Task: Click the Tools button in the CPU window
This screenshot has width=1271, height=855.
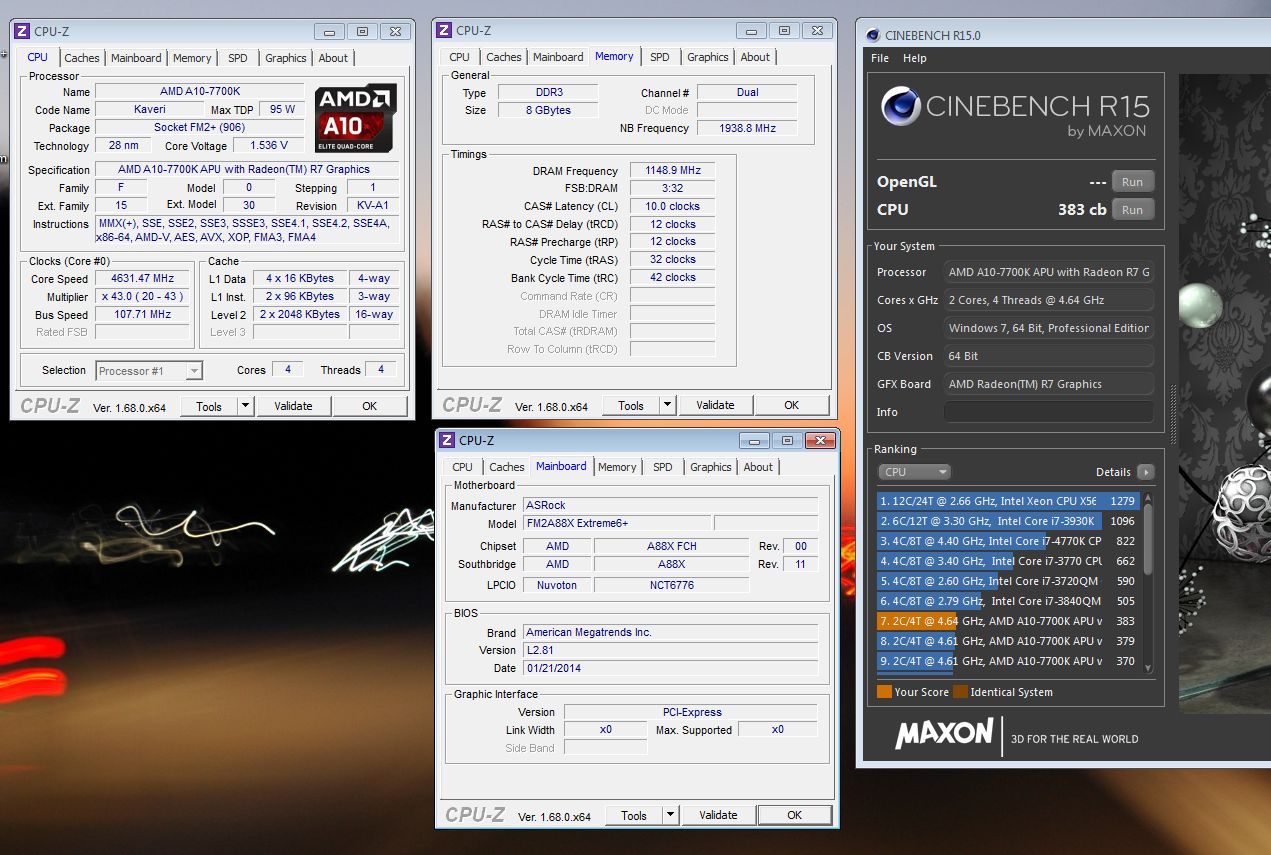Action: [x=209, y=406]
